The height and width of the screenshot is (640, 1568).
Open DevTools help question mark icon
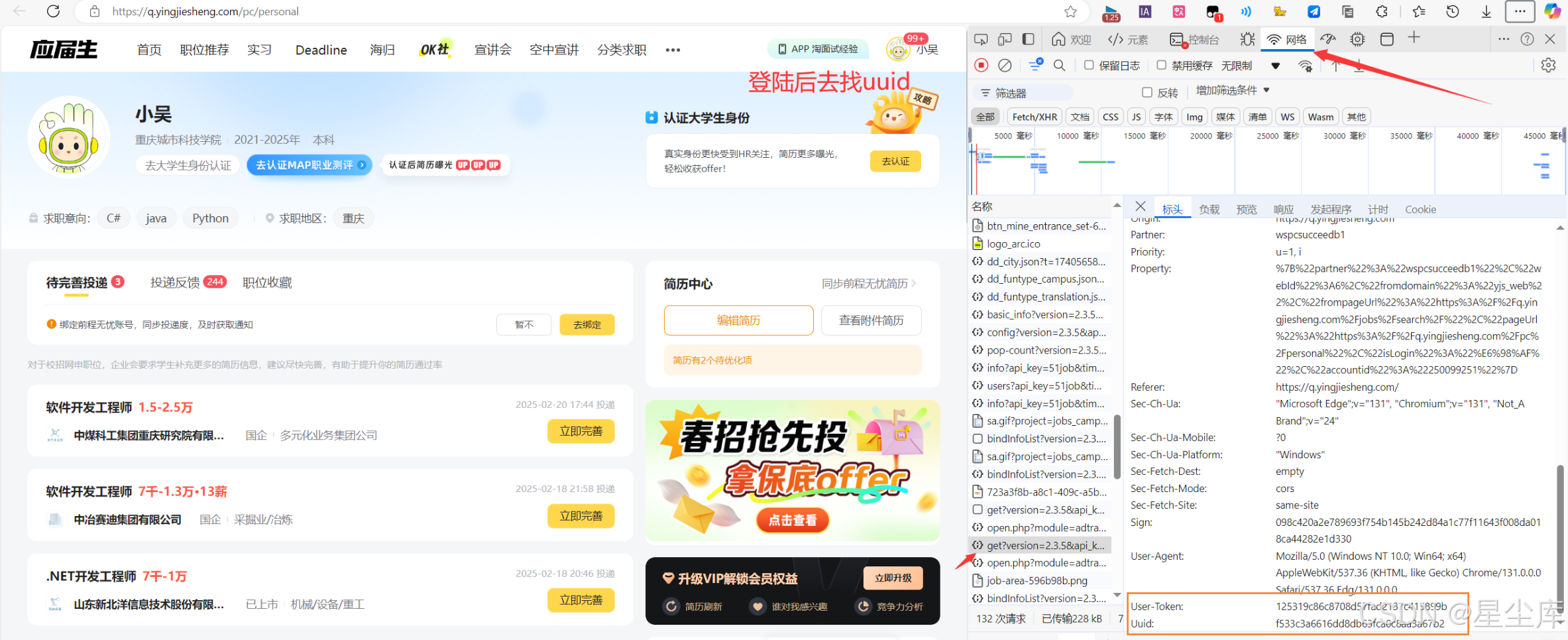pyautogui.click(x=1527, y=39)
